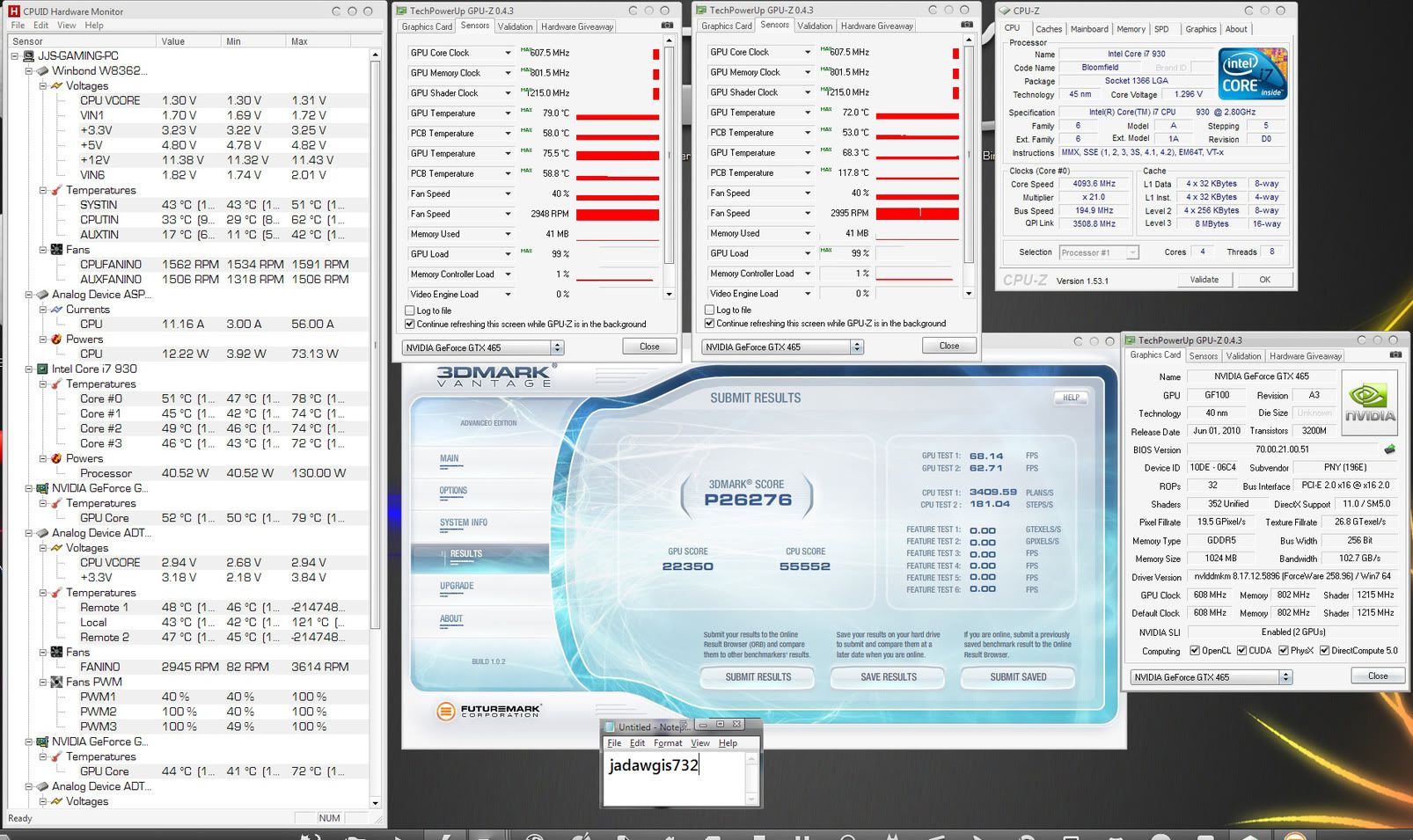The width and height of the screenshot is (1413, 840).
Task: Click the Help button in 3DMark Vantage
Action: [1070, 398]
